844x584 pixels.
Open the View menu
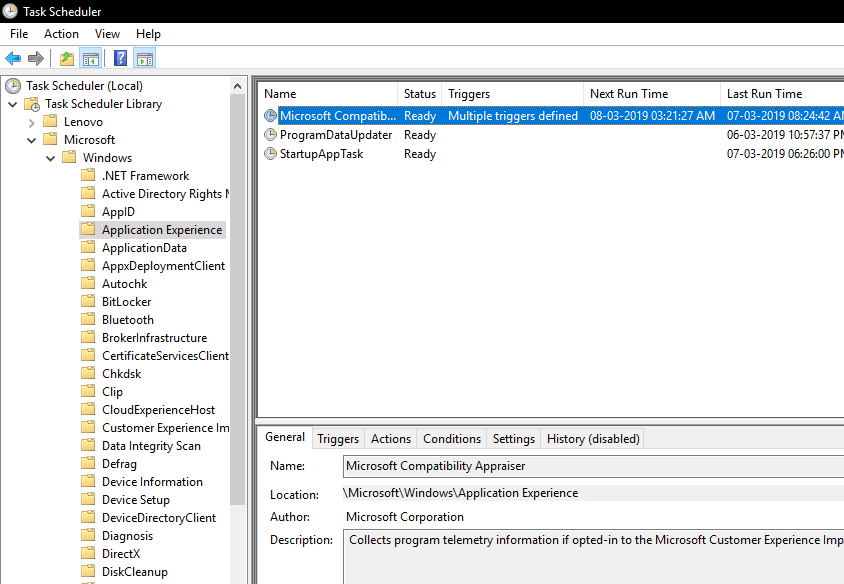(x=107, y=34)
